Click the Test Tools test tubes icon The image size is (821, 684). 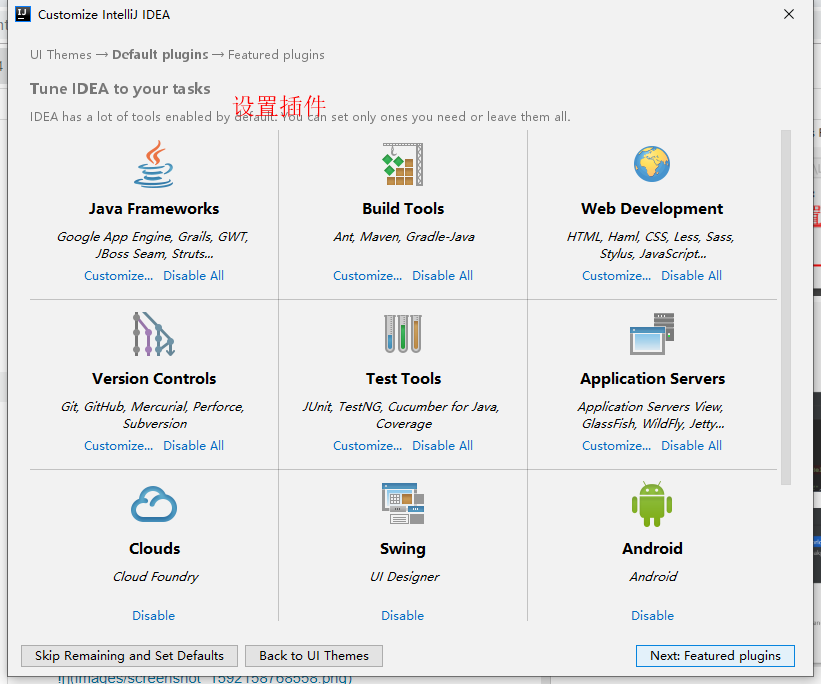pos(403,333)
